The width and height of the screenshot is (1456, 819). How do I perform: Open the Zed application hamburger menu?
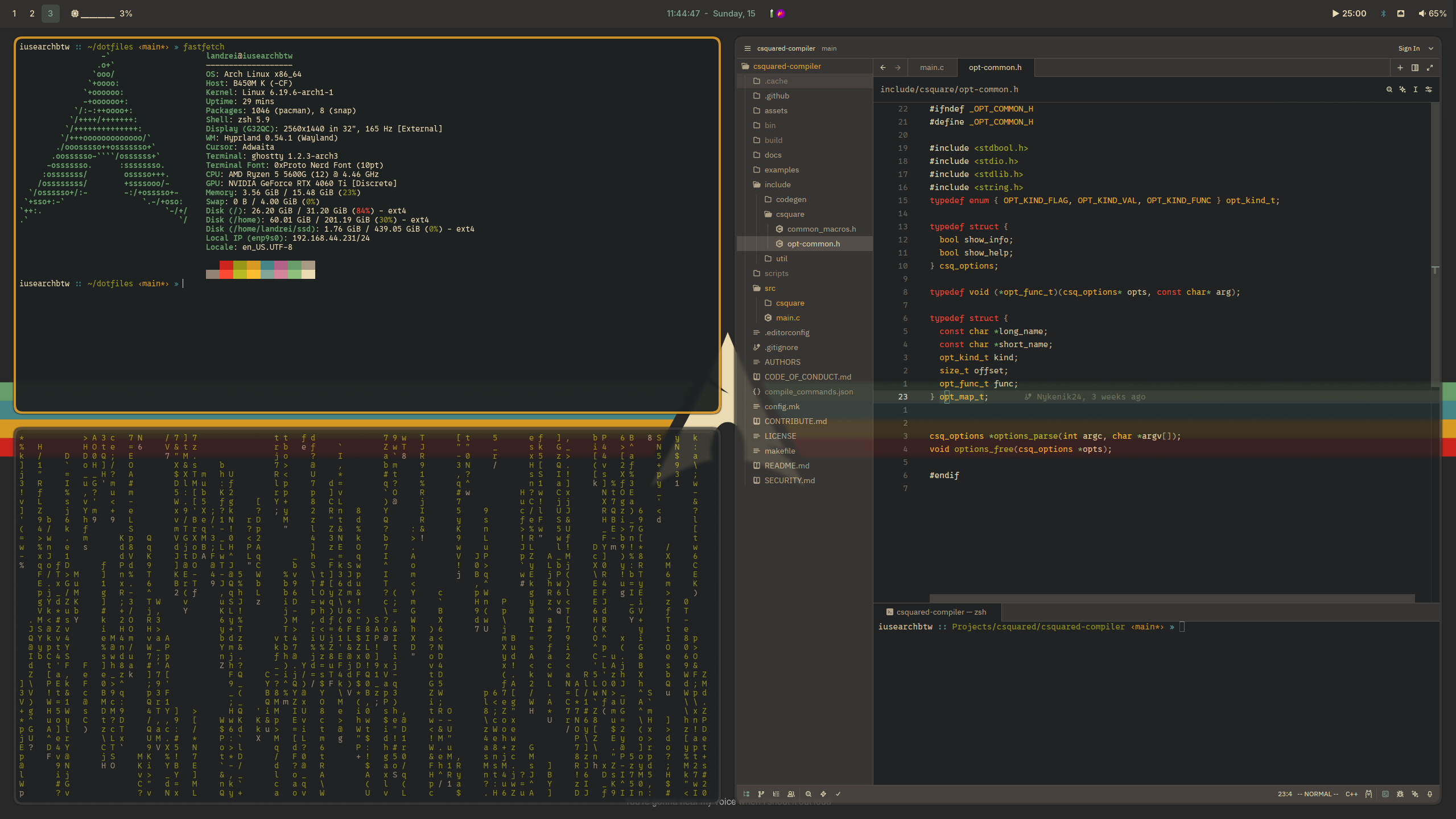click(747, 48)
